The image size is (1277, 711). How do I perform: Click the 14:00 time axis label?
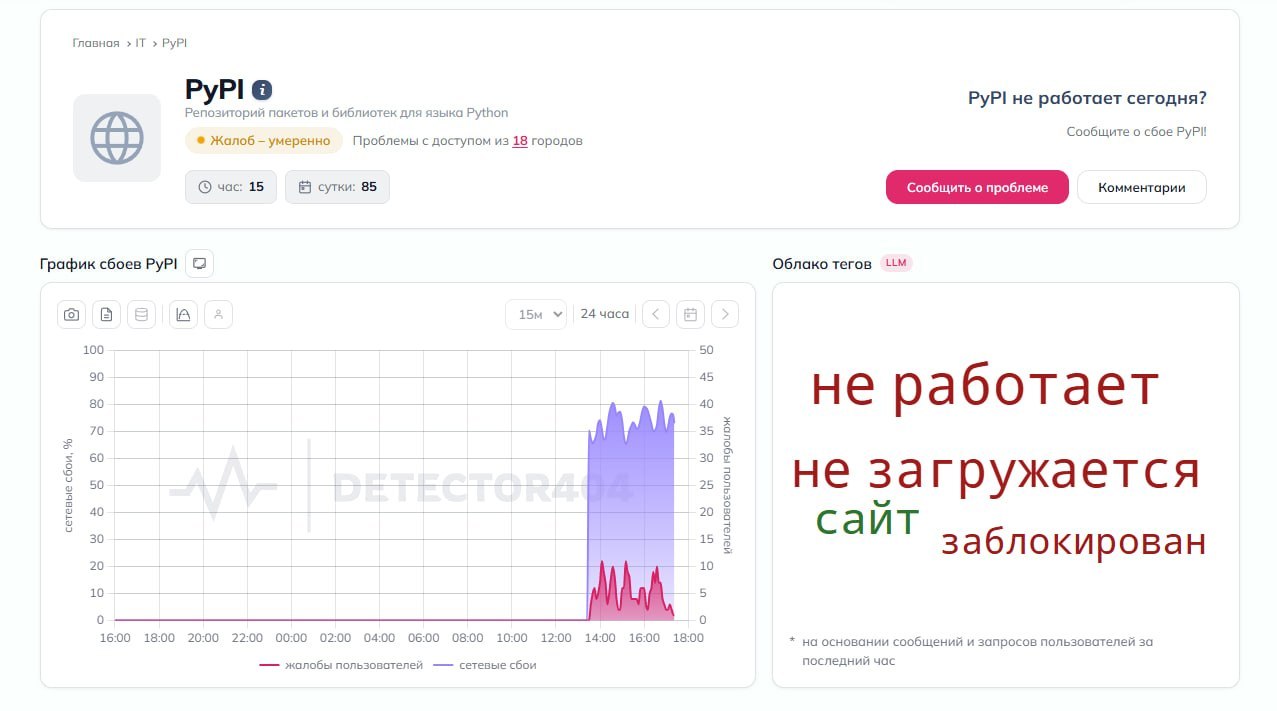pos(600,638)
